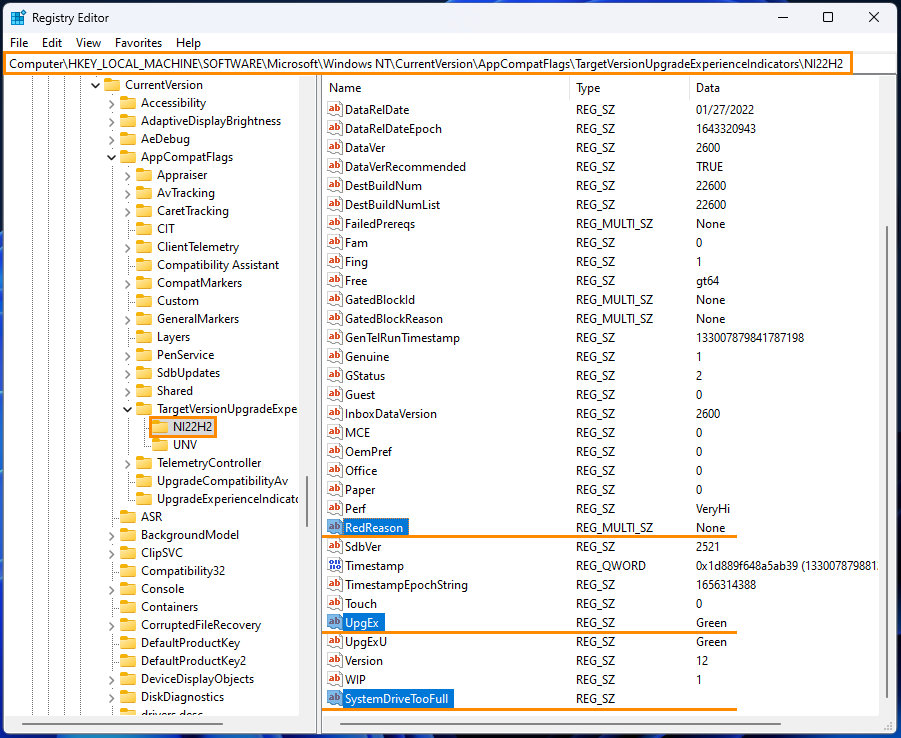Viewport: 901px width, 738px height.
Task: Click the MCE value icon
Action: click(334, 432)
